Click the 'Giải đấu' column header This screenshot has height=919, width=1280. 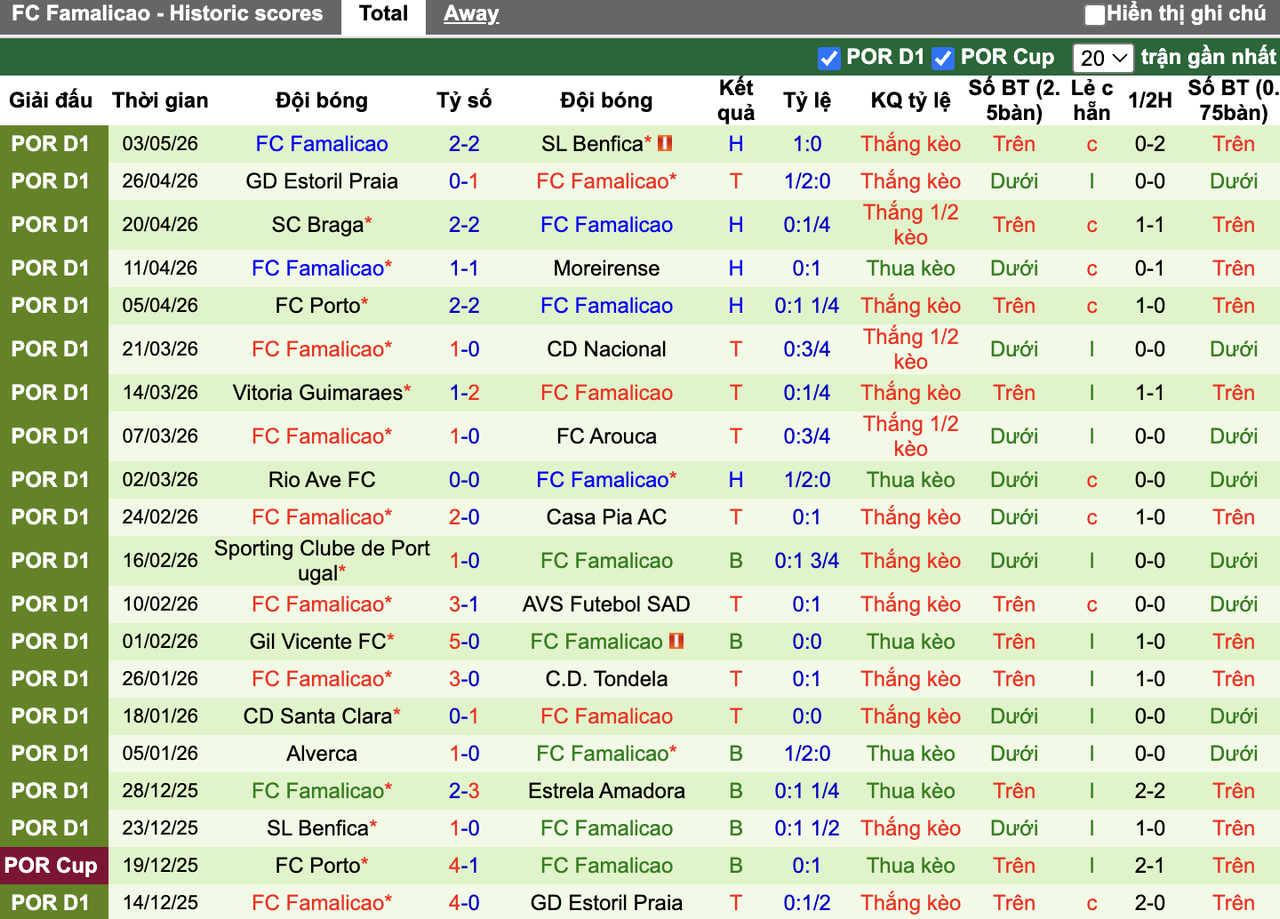click(x=51, y=100)
